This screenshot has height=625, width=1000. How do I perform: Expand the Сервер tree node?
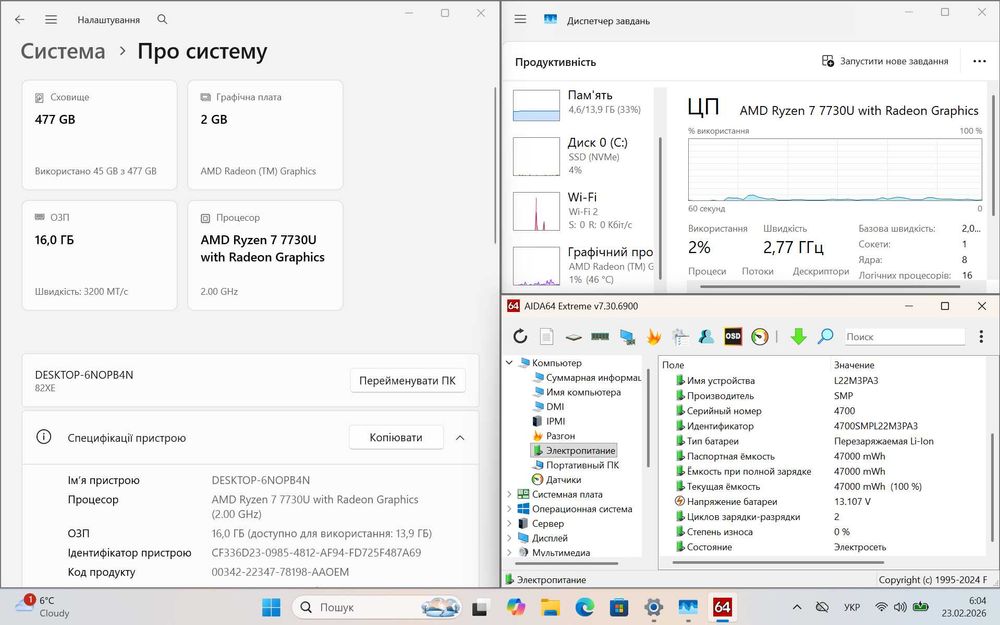tap(510, 524)
